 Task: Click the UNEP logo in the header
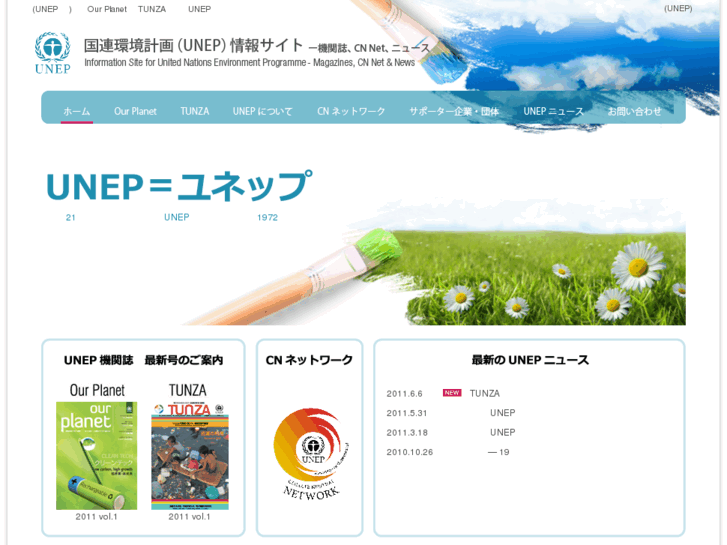click(x=52, y=53)
